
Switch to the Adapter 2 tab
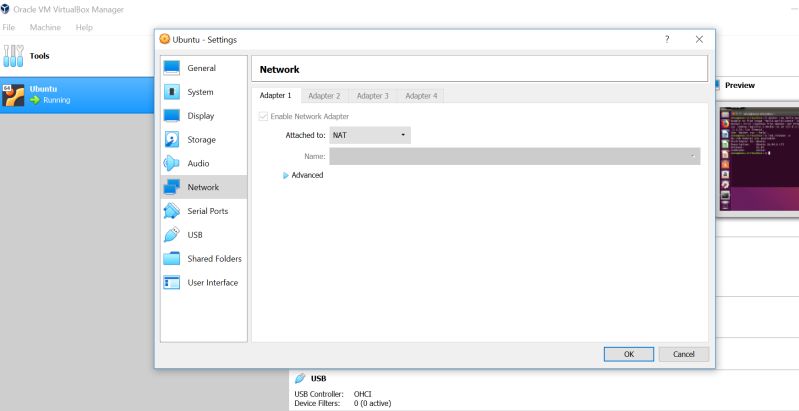[324, 96]
